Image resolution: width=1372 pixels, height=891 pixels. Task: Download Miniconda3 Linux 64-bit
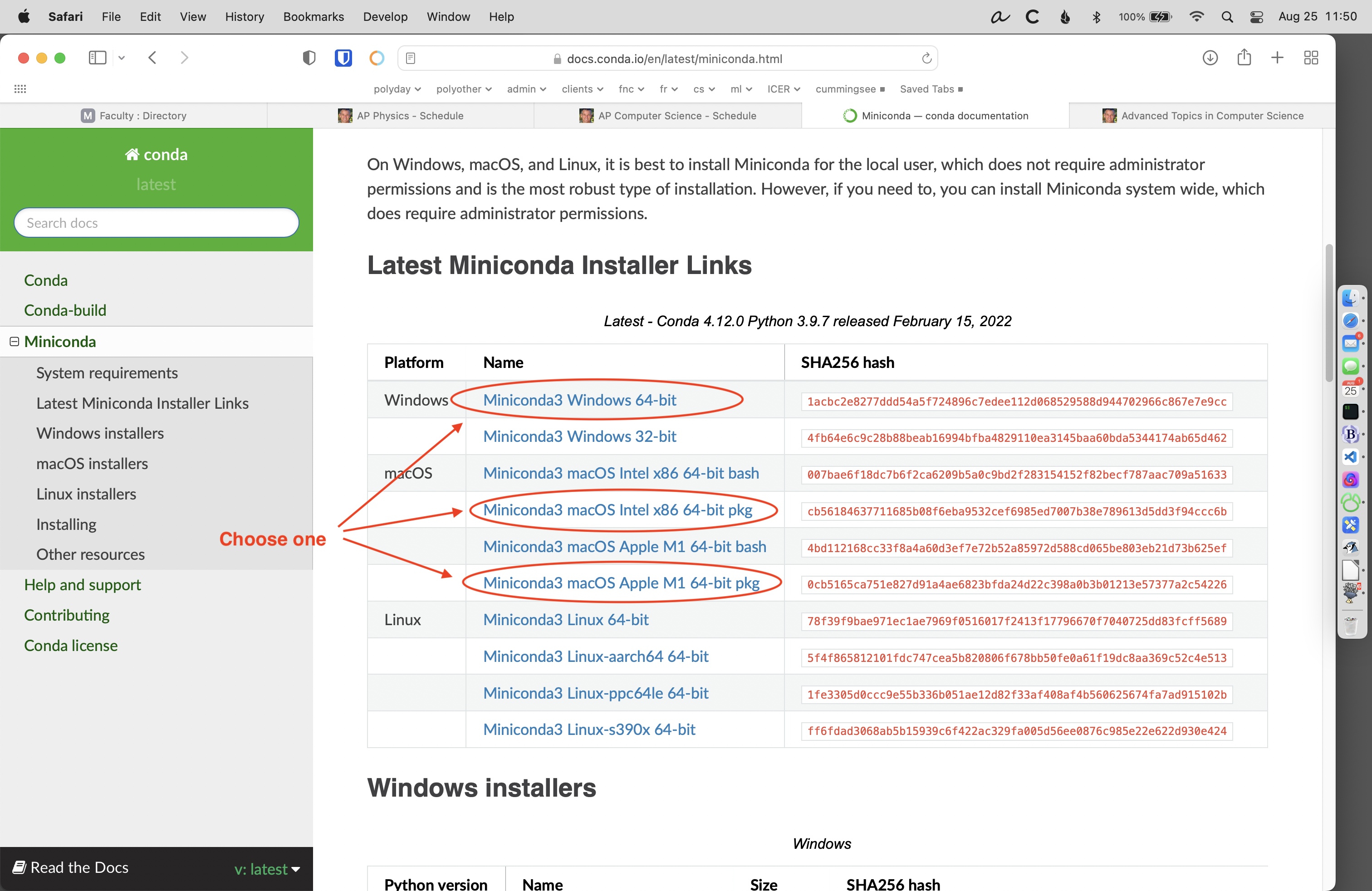(565, 620)
